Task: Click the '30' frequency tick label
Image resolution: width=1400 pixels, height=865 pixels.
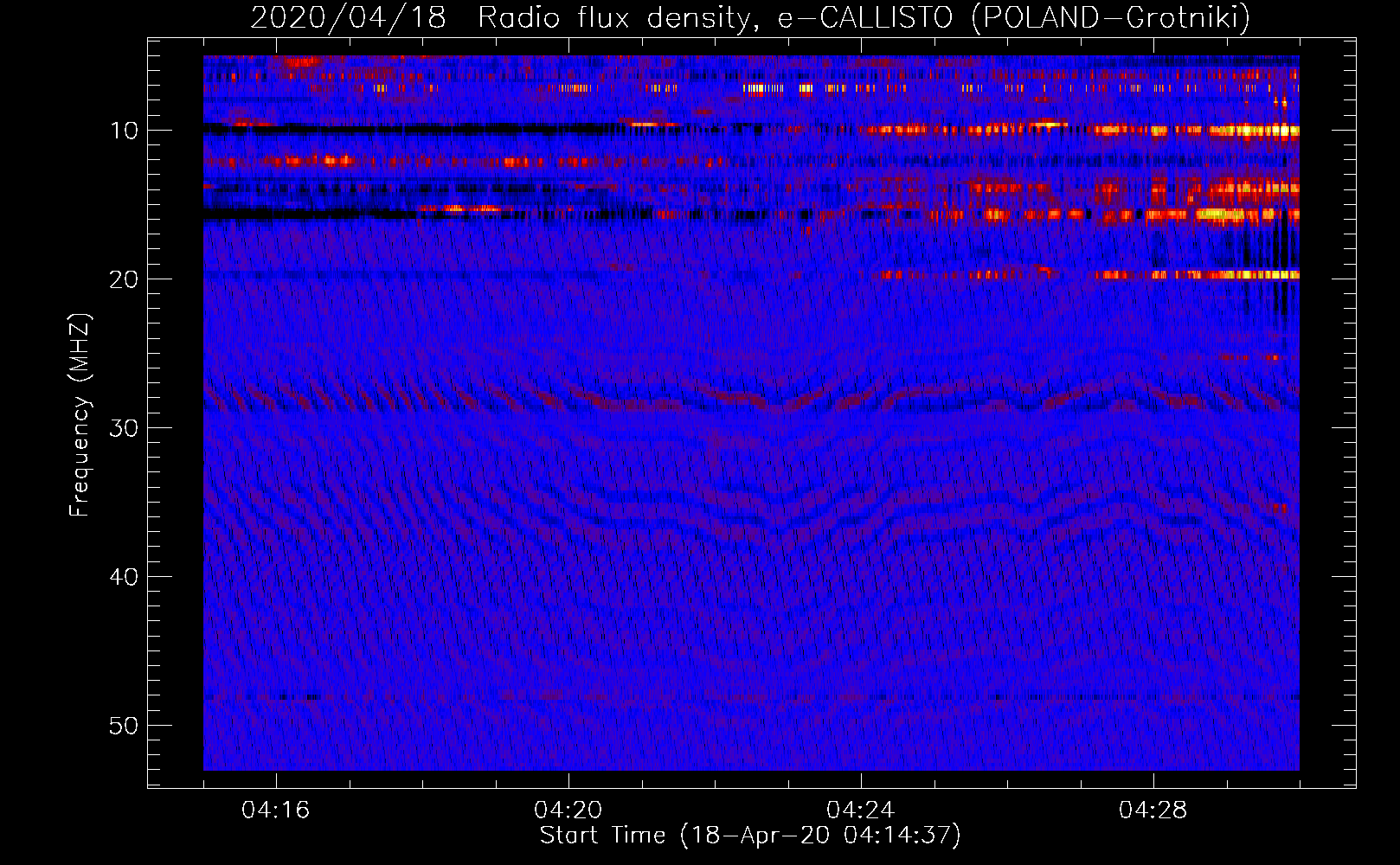Action: (x=125, y=428)
